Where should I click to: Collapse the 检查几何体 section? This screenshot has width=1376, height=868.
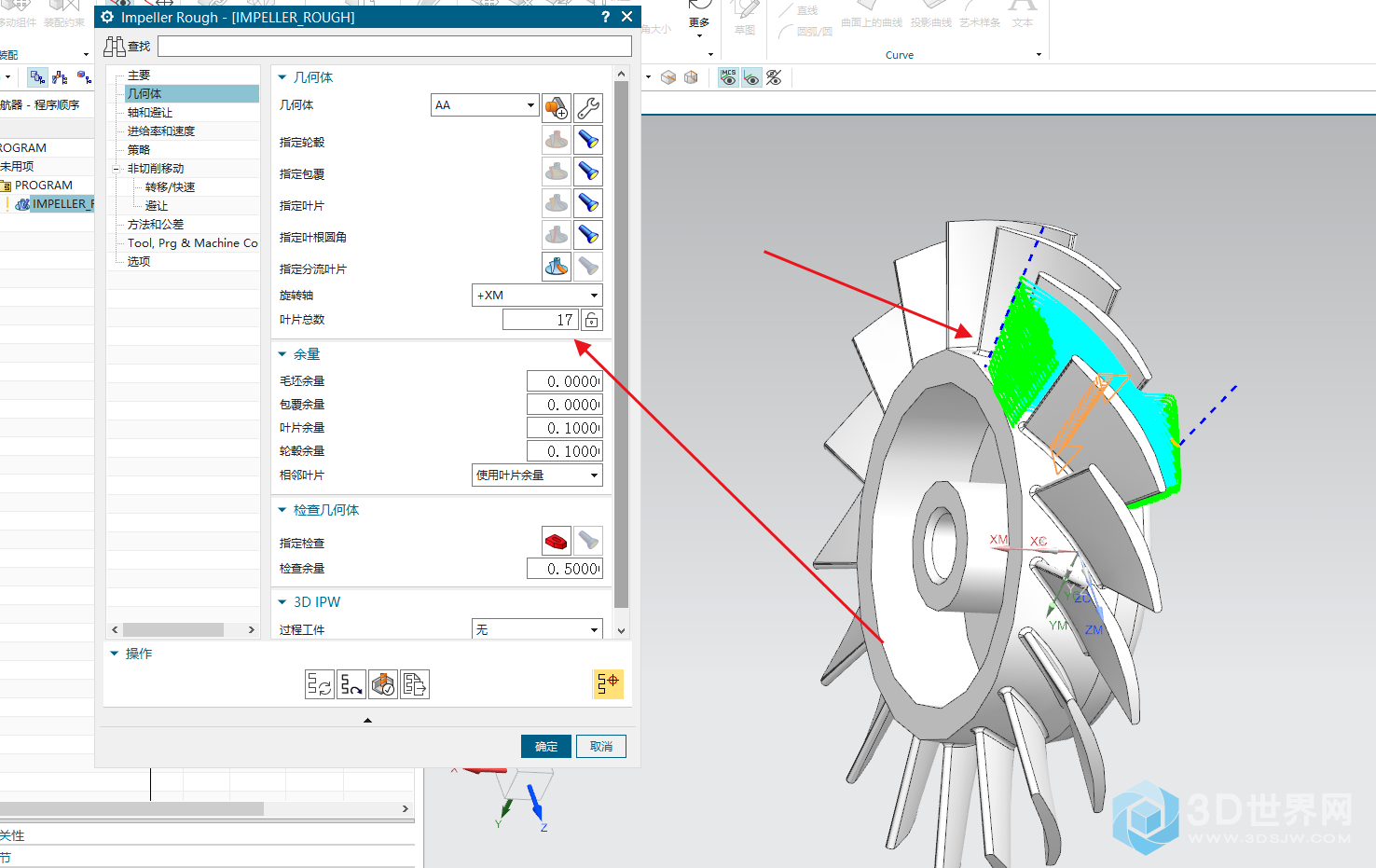282,510
